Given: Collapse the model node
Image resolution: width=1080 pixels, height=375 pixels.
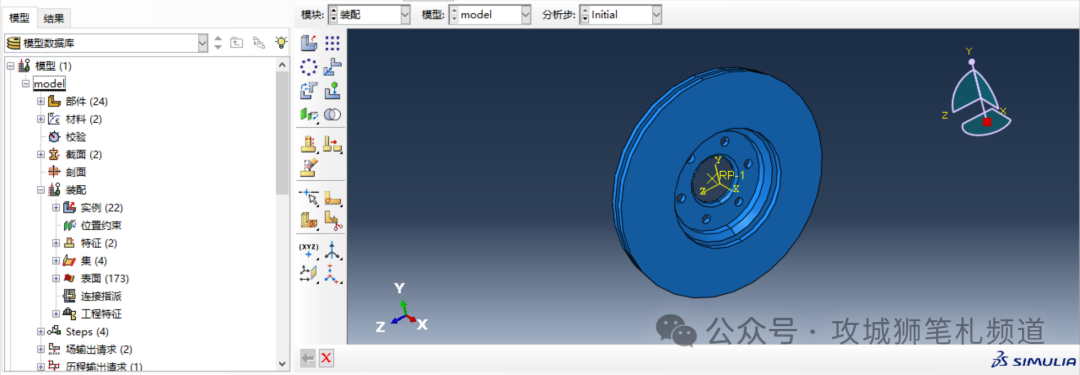Looking at the screenshot, I should 25,83.
